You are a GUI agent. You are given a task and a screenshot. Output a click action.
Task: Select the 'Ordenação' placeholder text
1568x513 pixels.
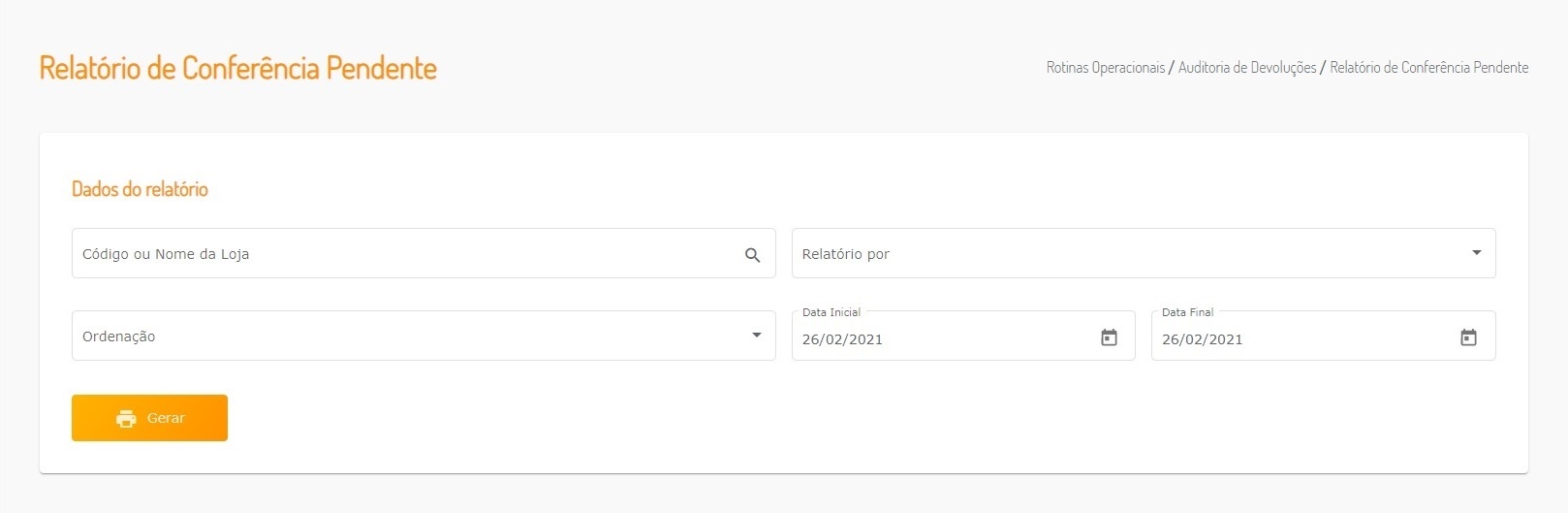118,337
